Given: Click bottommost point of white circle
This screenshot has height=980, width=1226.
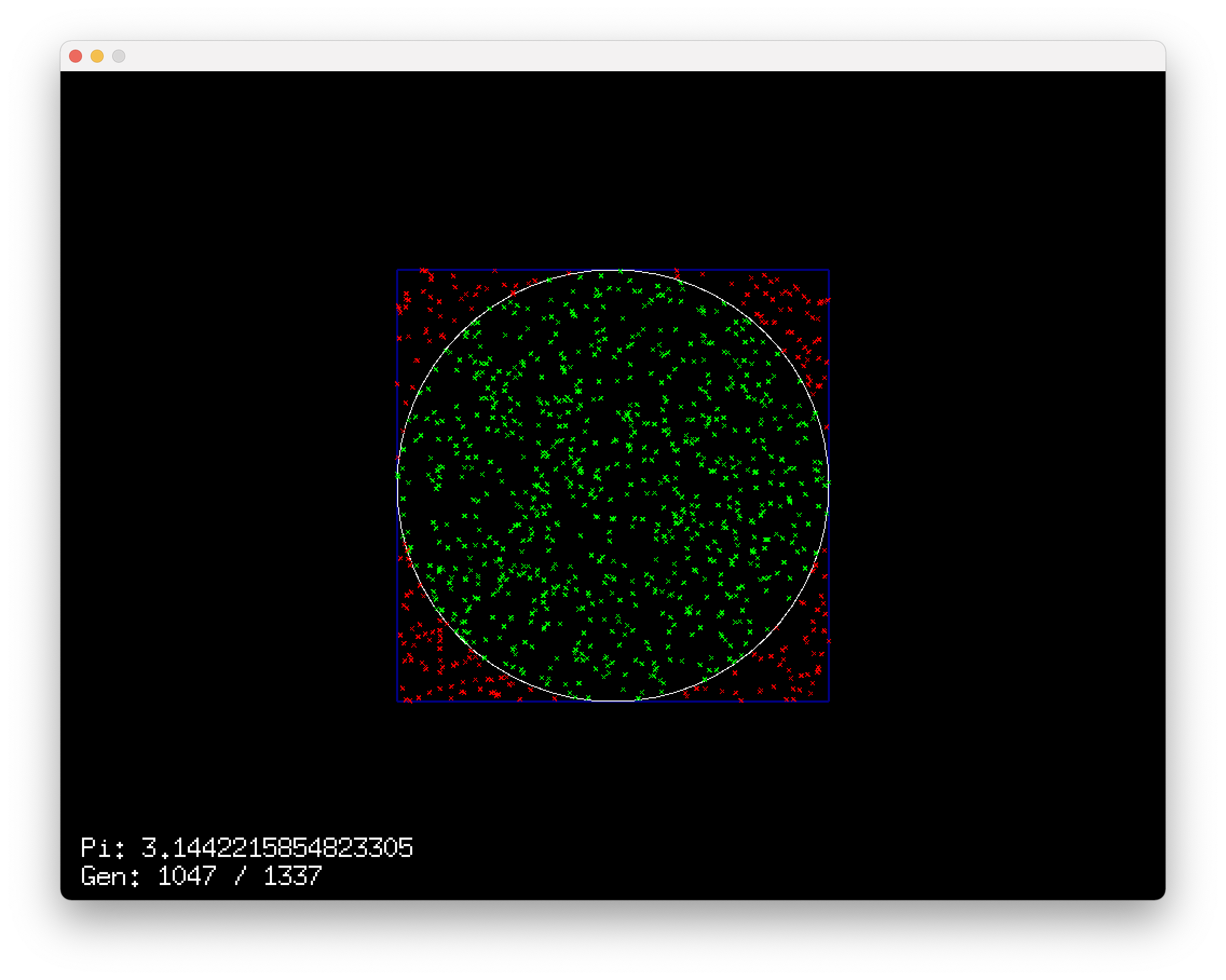Looking at the screenshot, I should (613, 700).
